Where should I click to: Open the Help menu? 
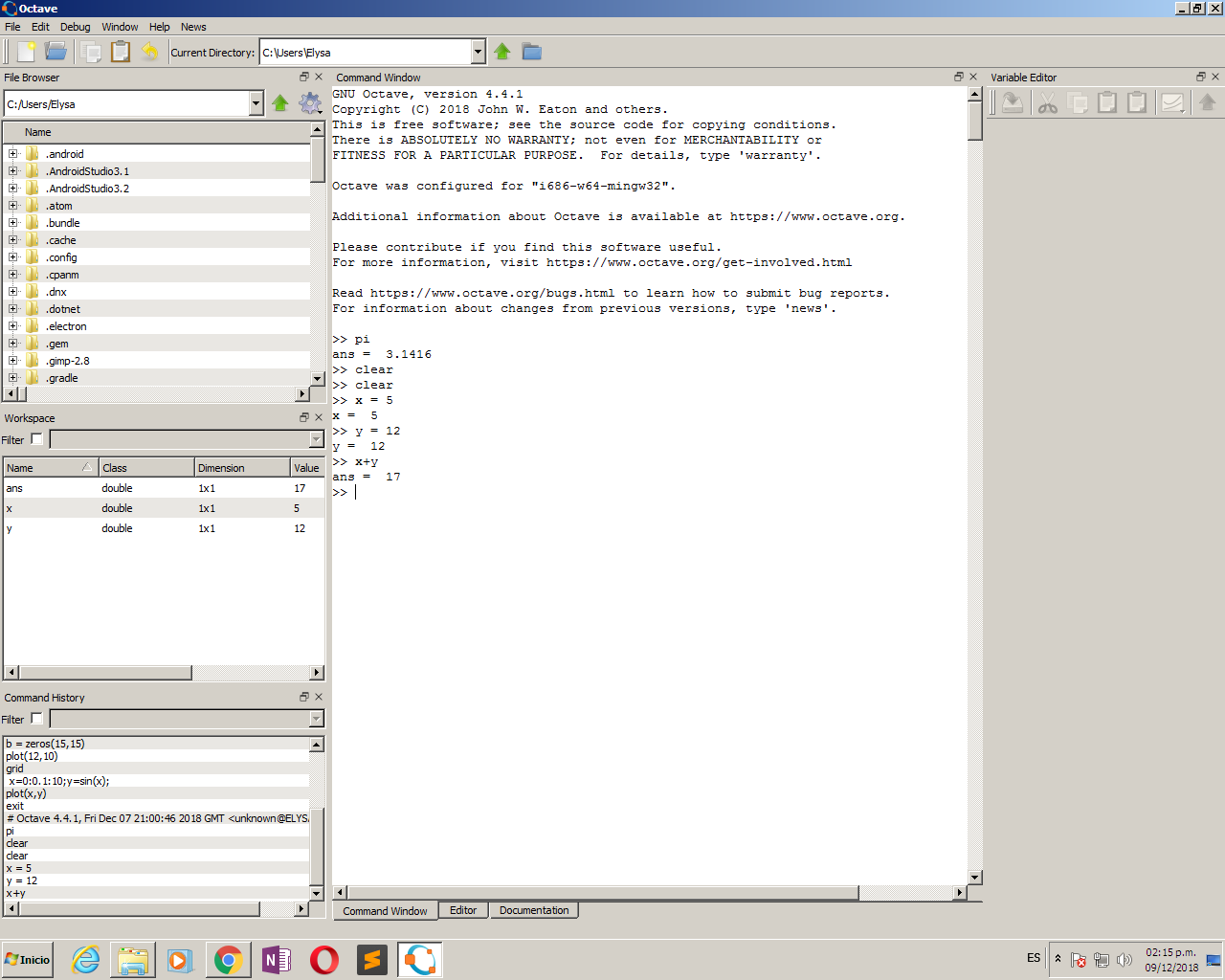160,27
